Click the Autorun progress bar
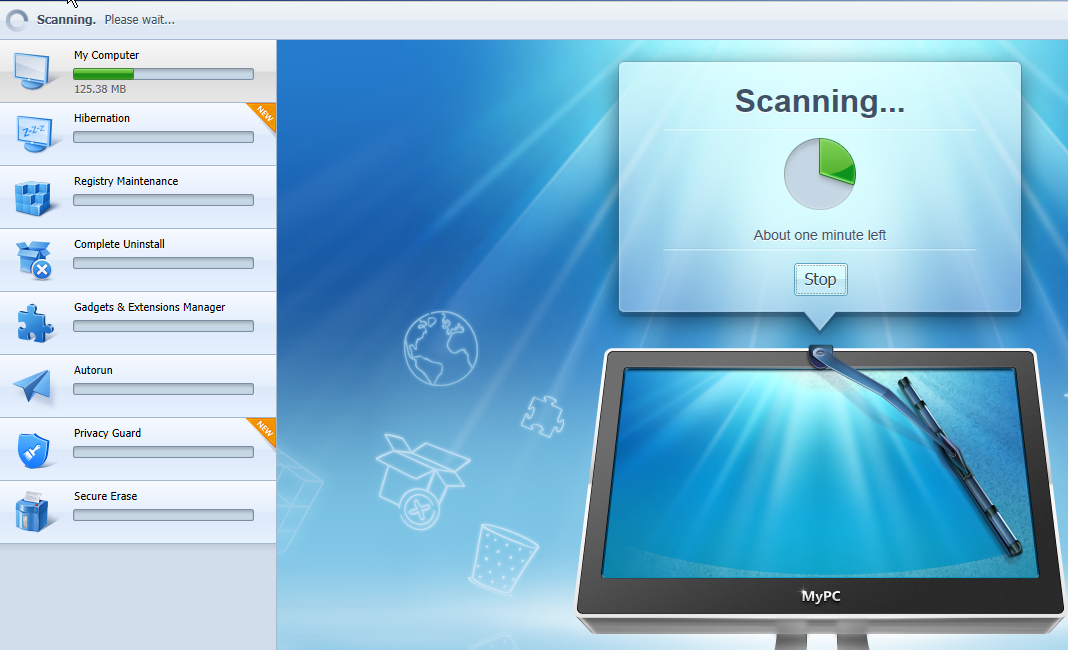This screenshot has height=650, width=1068. [163, 389]
